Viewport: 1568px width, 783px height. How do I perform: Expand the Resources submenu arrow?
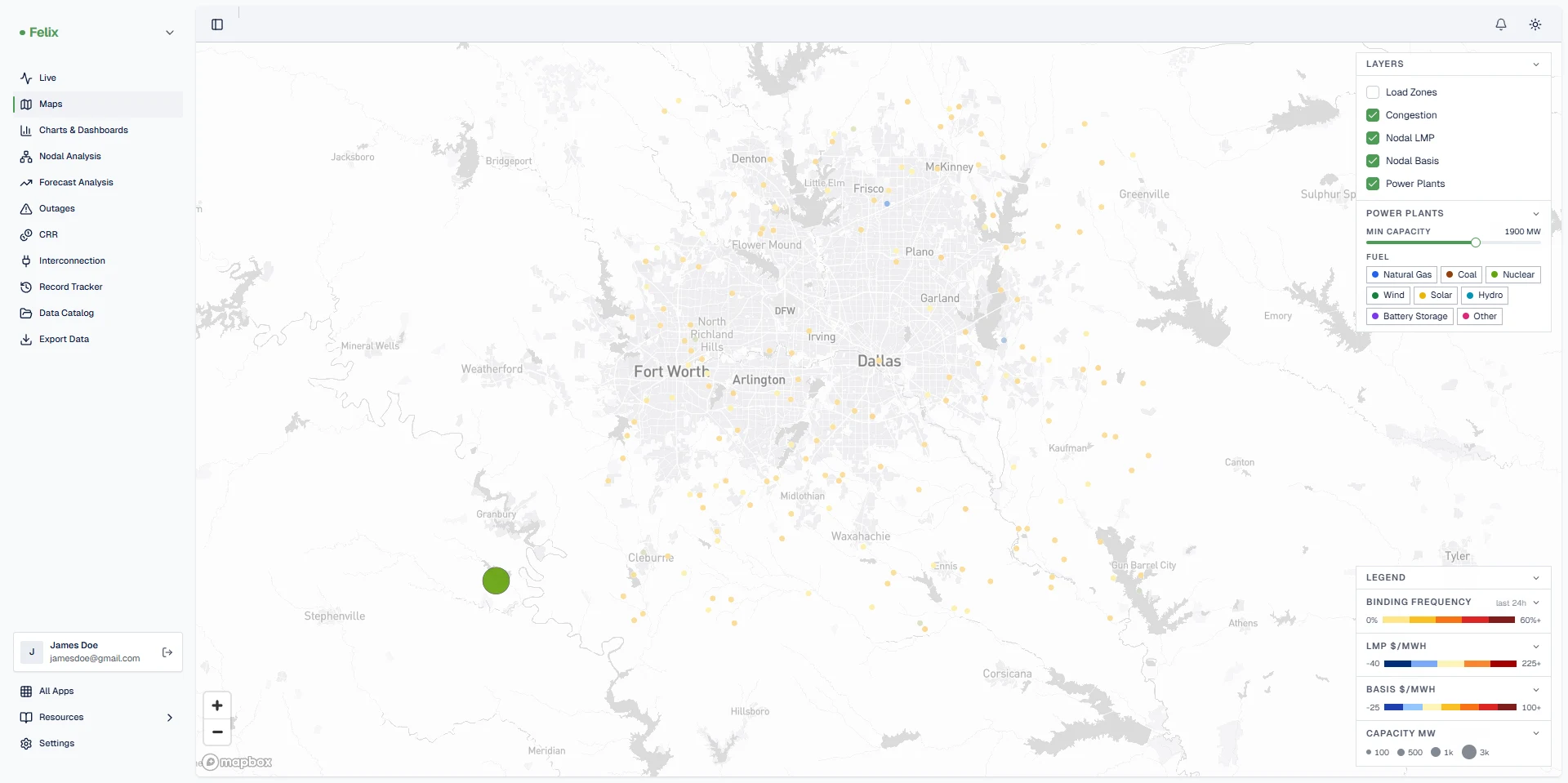coord(170,718)
